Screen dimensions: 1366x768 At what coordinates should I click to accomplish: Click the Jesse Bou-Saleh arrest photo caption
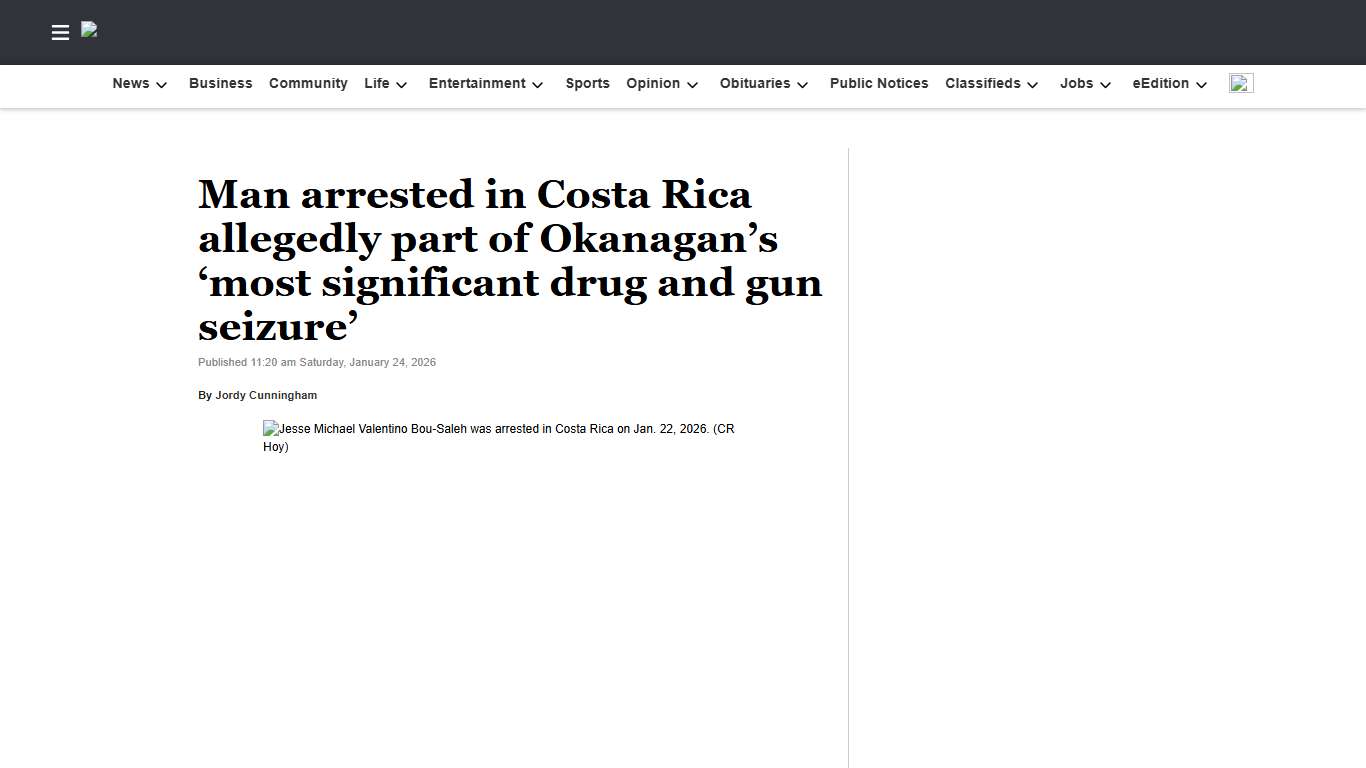tap(498, 437)
